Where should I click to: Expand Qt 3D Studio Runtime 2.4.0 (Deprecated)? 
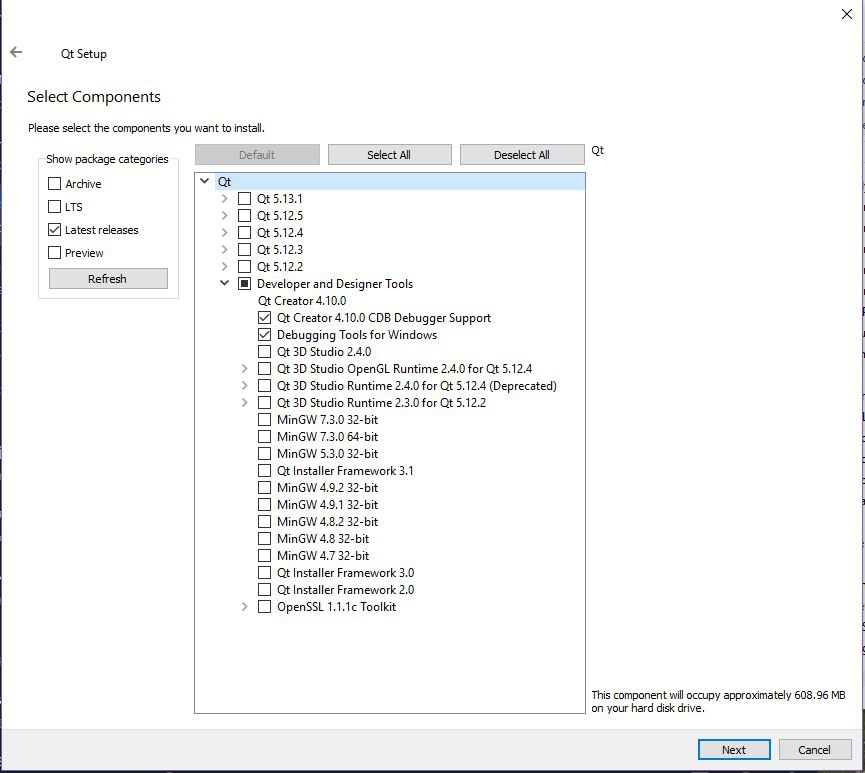pos(244,385)
